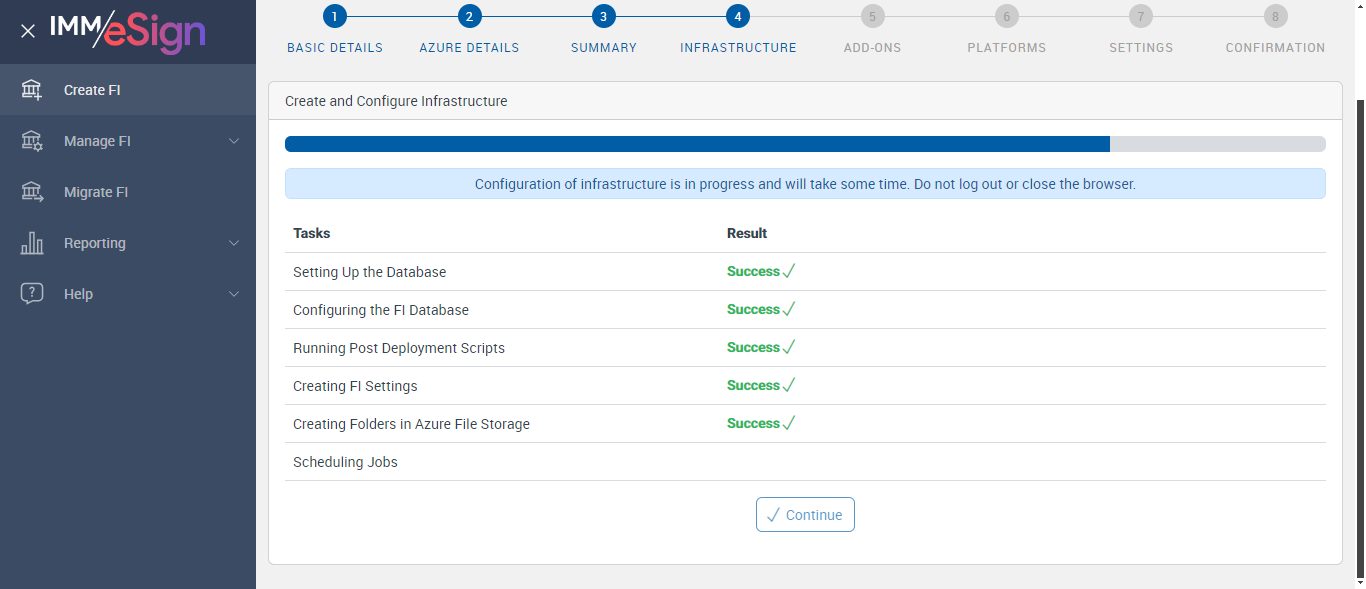Go to step 1 circle Basic Details
This screenshot has height=589, width=1366.
tap(335, 16)
